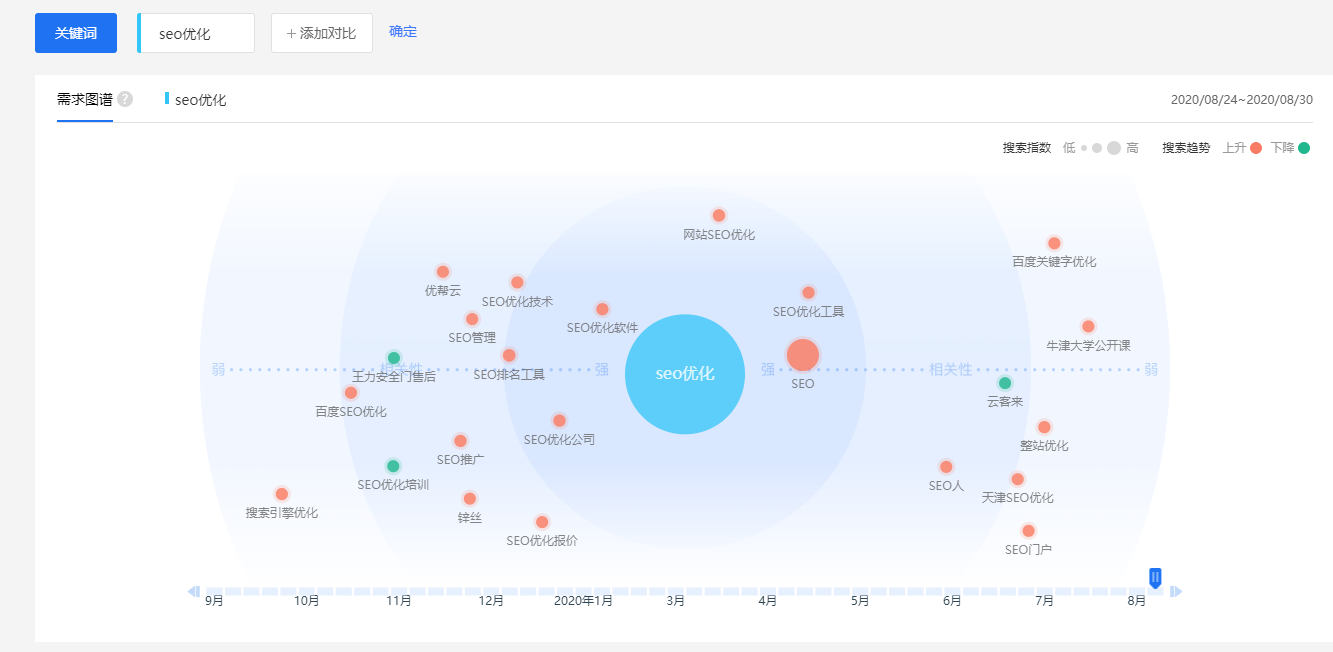Click the timeline right arrow
Viewport: 1333px width, 652px height.
[1176, 591]
